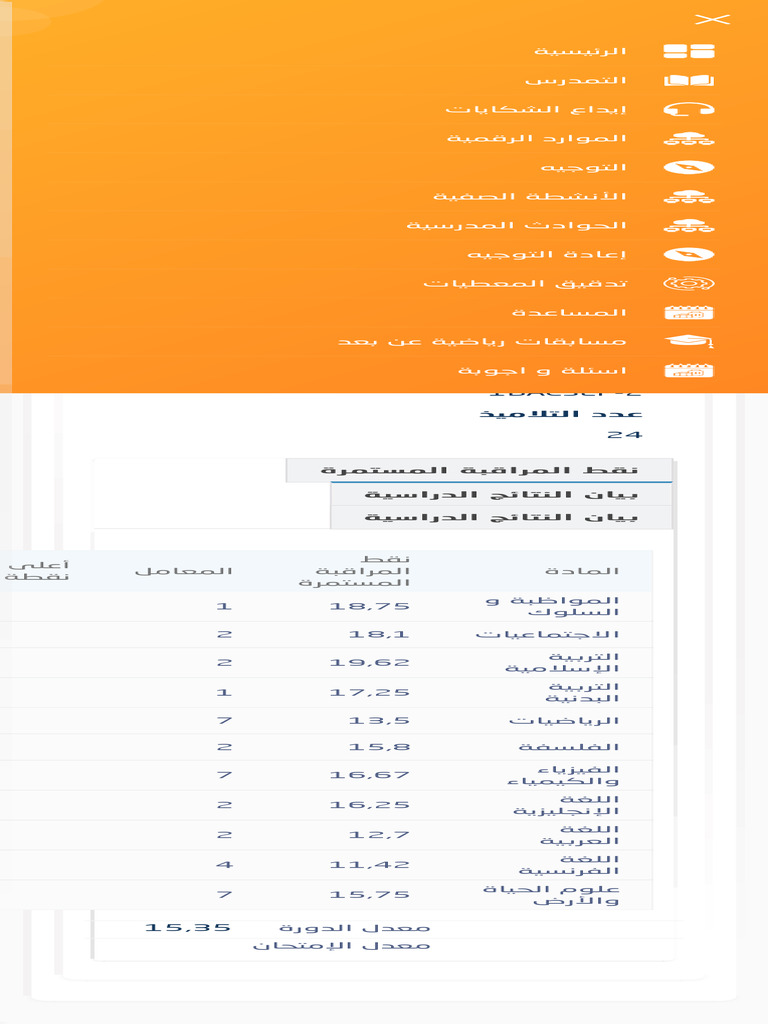The image size is (768, 1024).
Task: Click the compass icon beside التوجيه
Action: pyautogui.click(x=689, y=167)
